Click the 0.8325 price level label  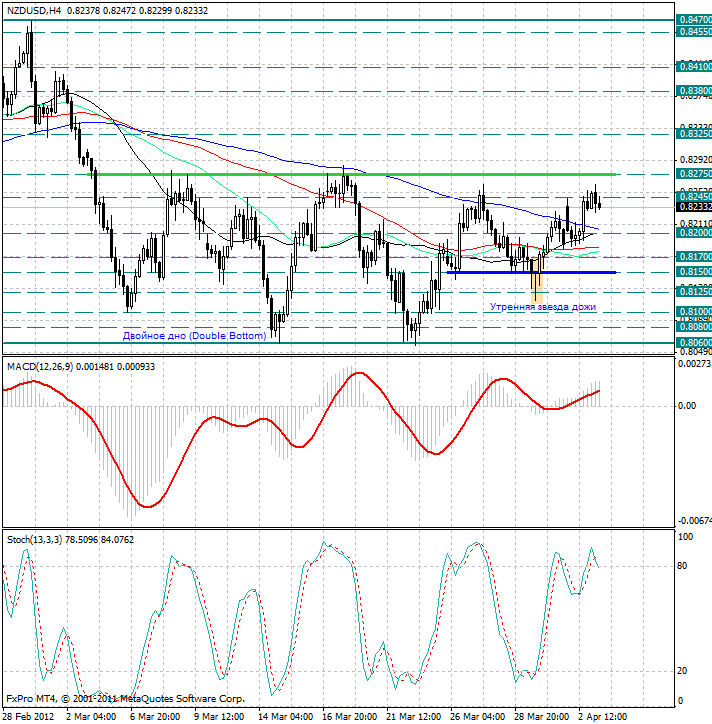click(x=694, y=133)
